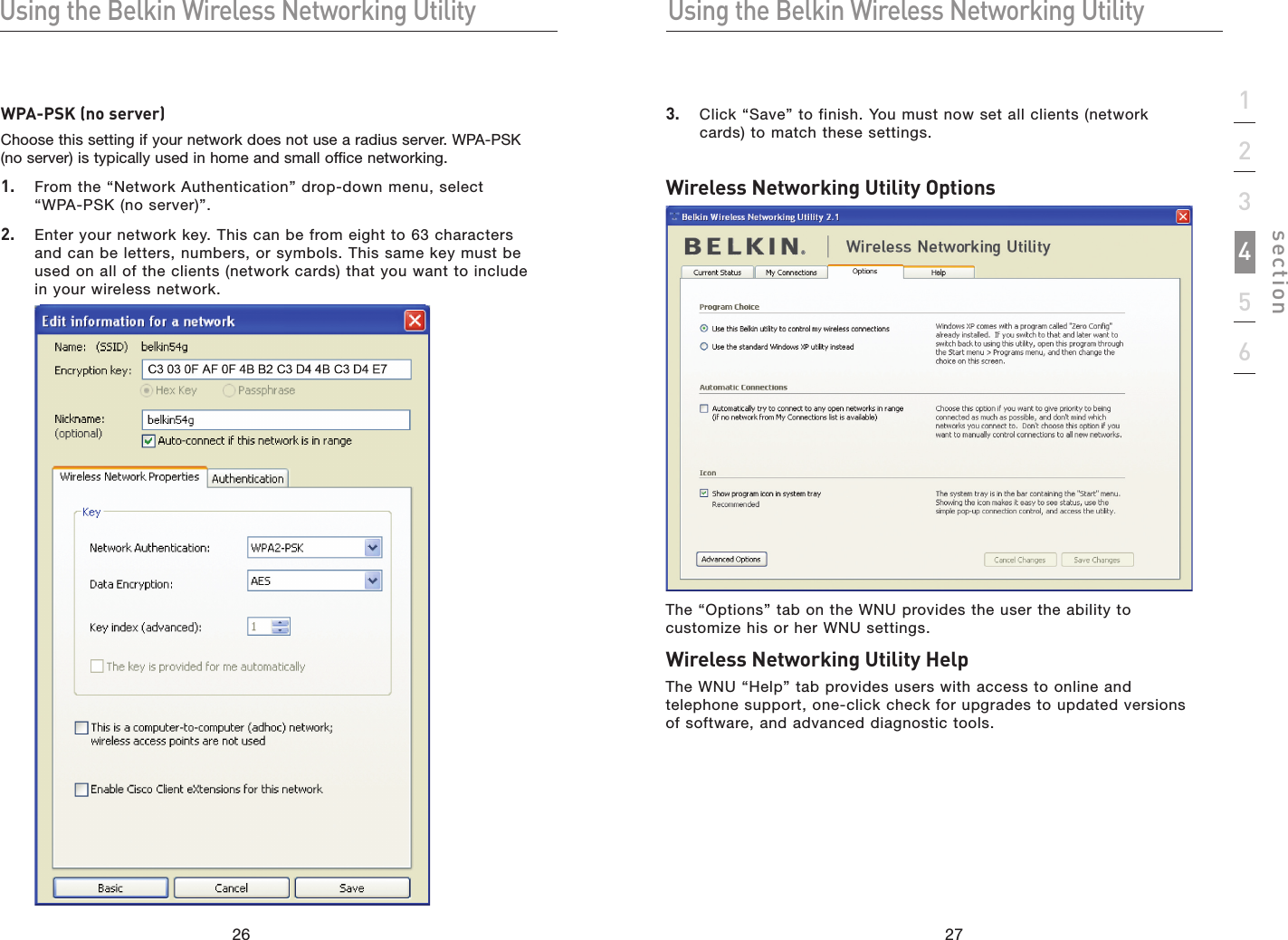This screenshot has width=1288, height=940.
Task: Click the 'Program Choice' heading
Action: click(730, 307)
